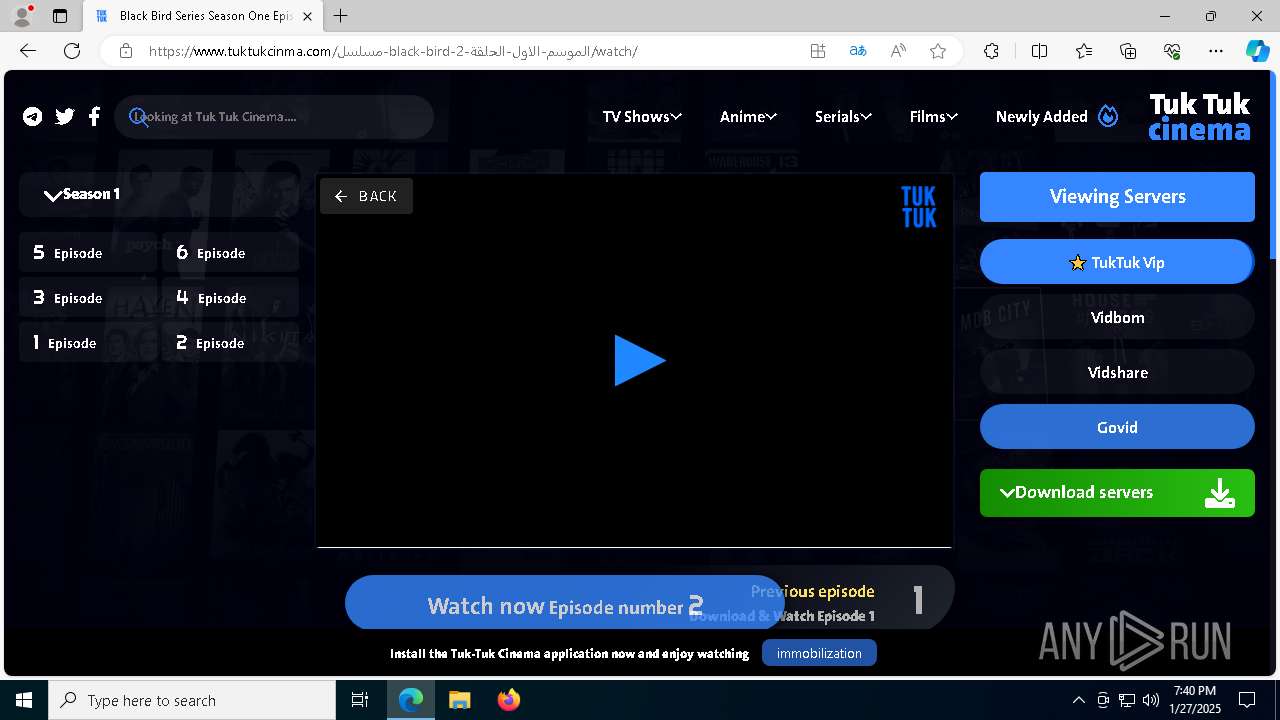Open Edge settings and more menu

pos(1216,51)
